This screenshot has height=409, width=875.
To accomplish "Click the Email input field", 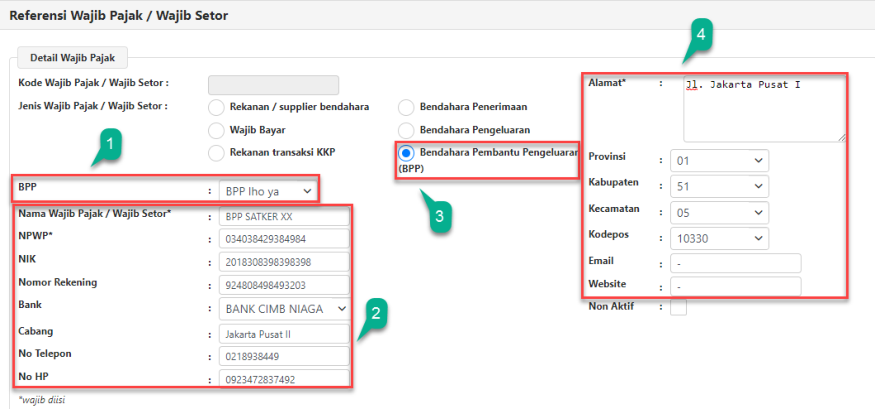I will (736, 263).
